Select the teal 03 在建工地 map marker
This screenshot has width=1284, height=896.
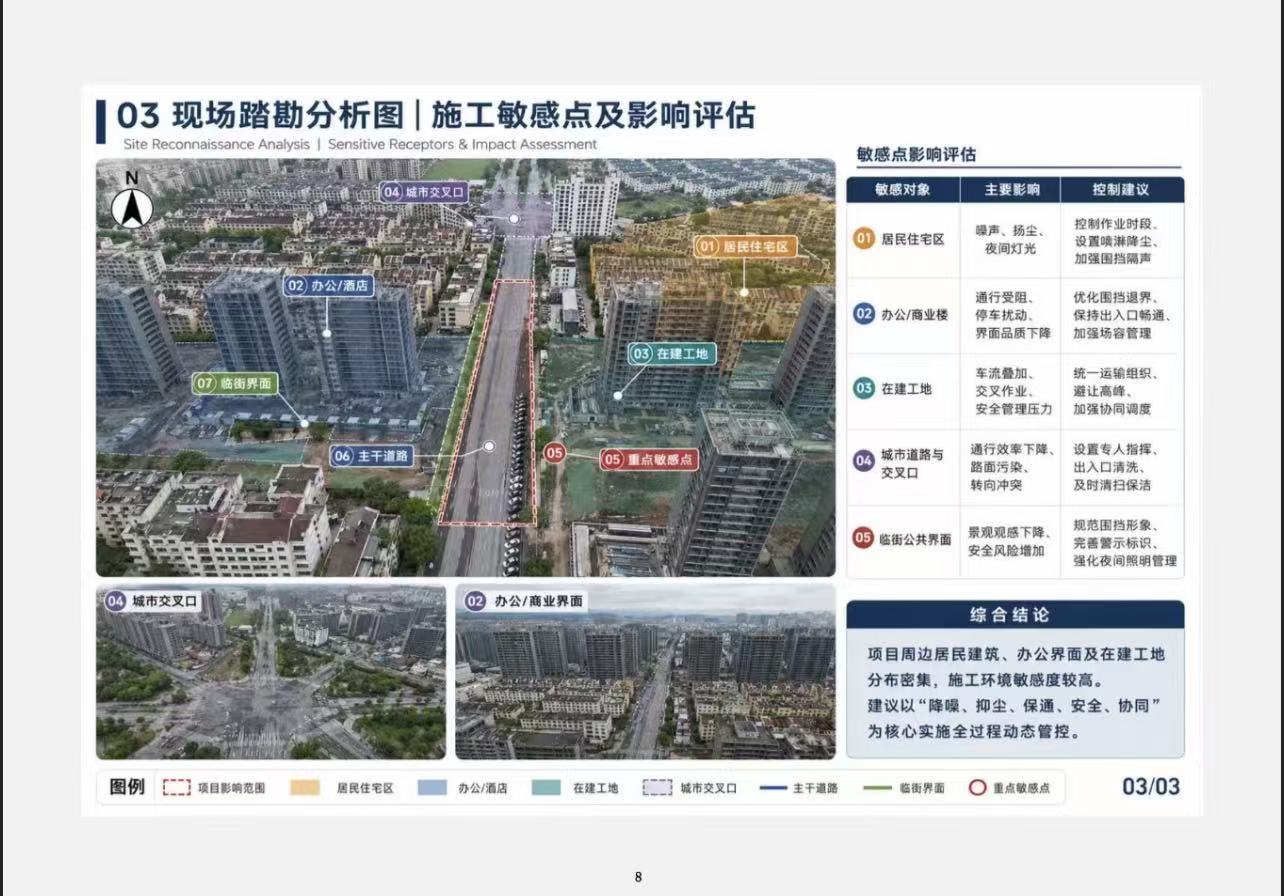pos(672,354)
